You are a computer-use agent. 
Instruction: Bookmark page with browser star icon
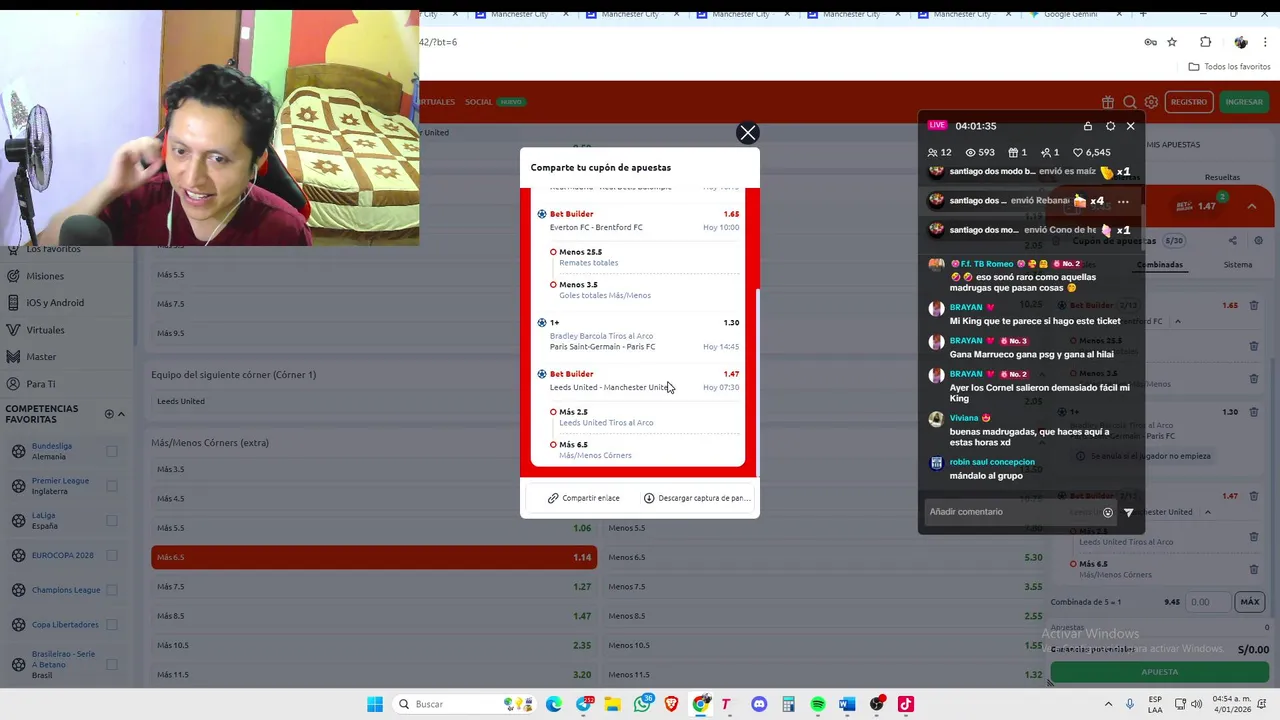[x=1172, y=42]
